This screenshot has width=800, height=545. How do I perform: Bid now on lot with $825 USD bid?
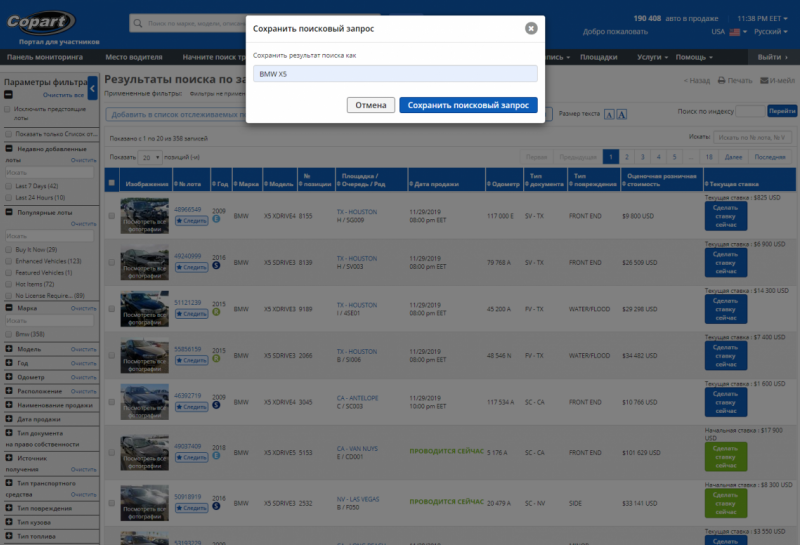tap(726, 216)
